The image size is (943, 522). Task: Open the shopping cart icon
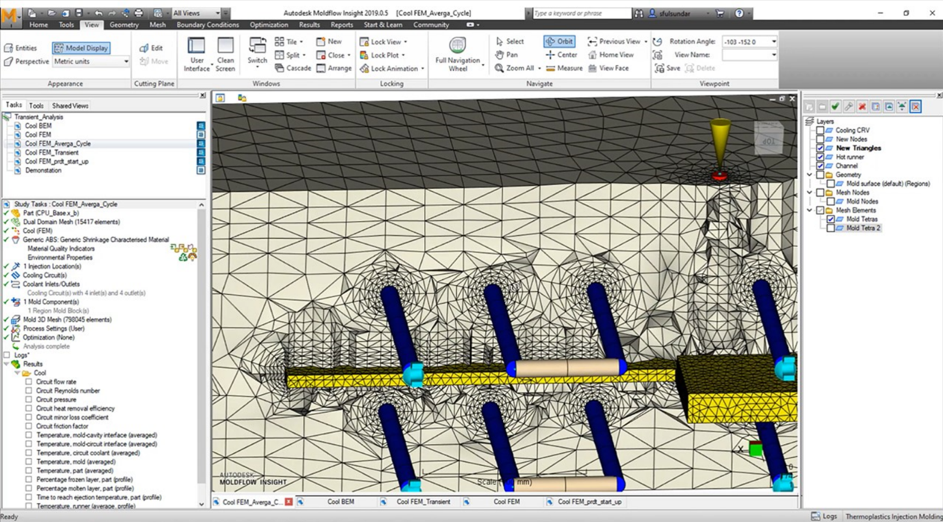pos(722,13)
